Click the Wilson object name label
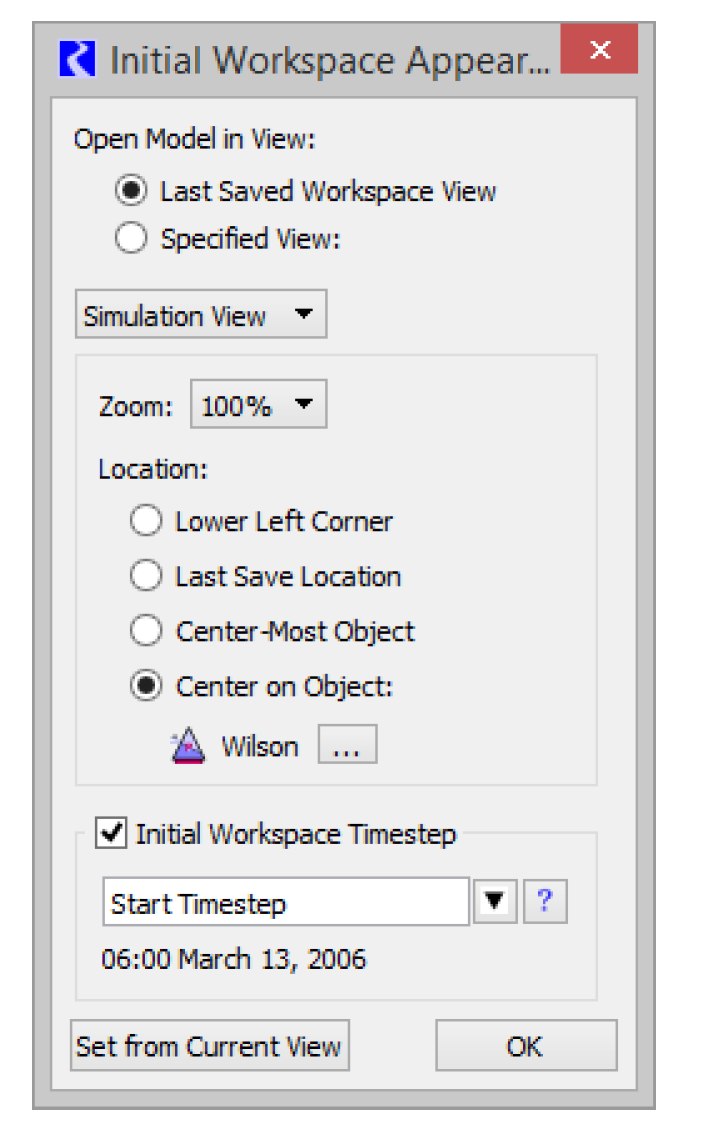708x1138 pixels. (x=260, y=747)
